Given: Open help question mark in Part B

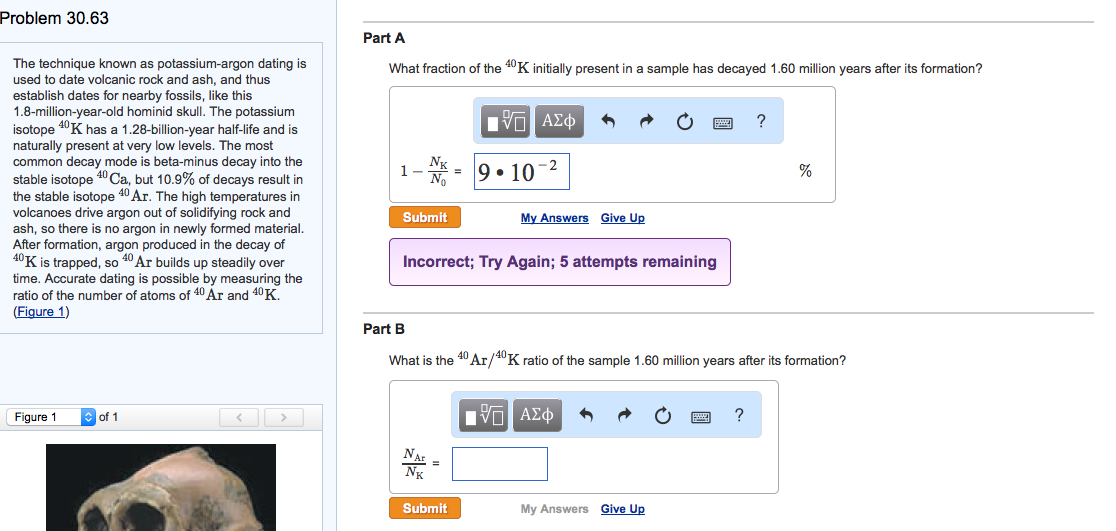Looking at the screenshot, I should 739,414.
